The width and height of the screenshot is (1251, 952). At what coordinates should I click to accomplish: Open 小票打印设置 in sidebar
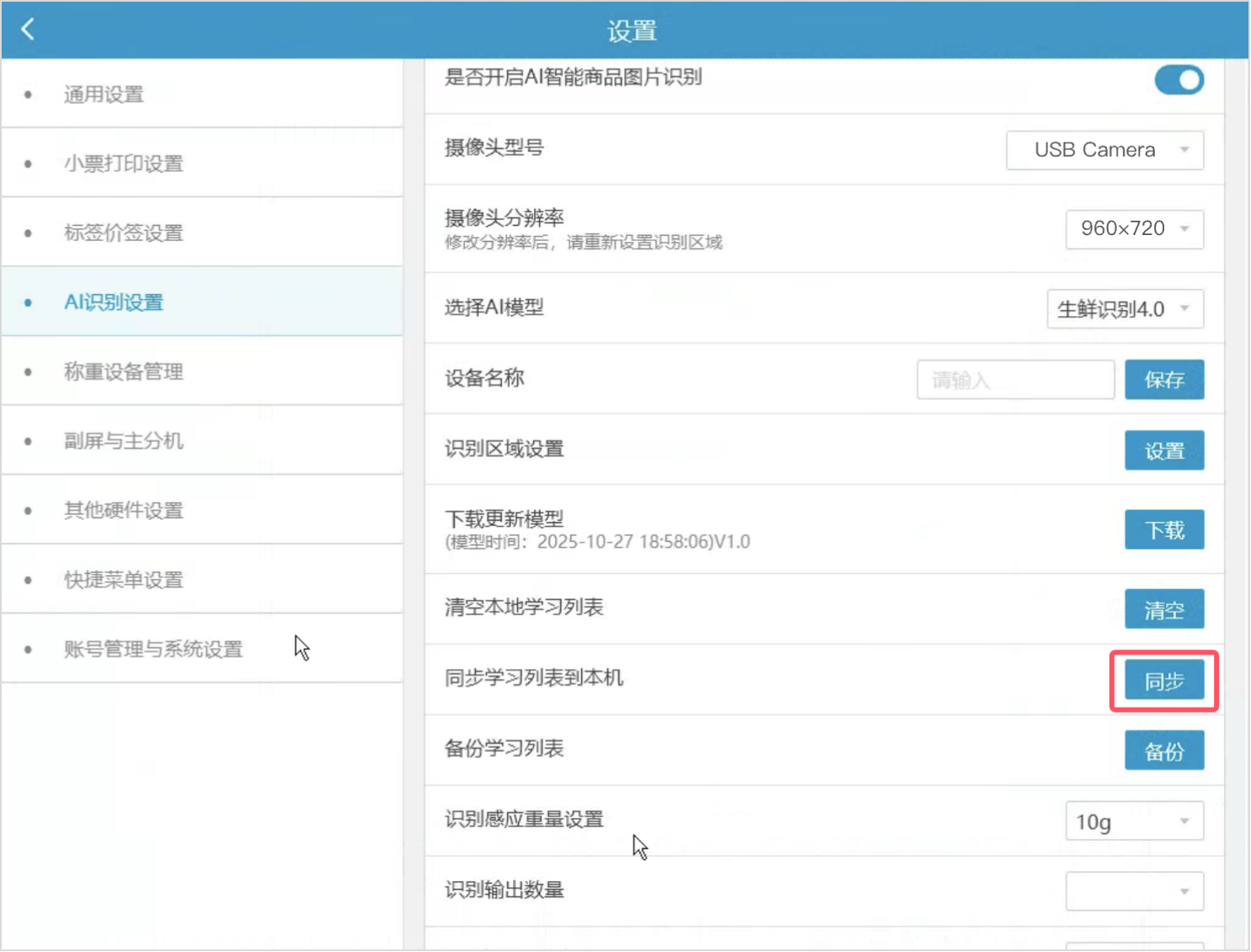[202, 163]
